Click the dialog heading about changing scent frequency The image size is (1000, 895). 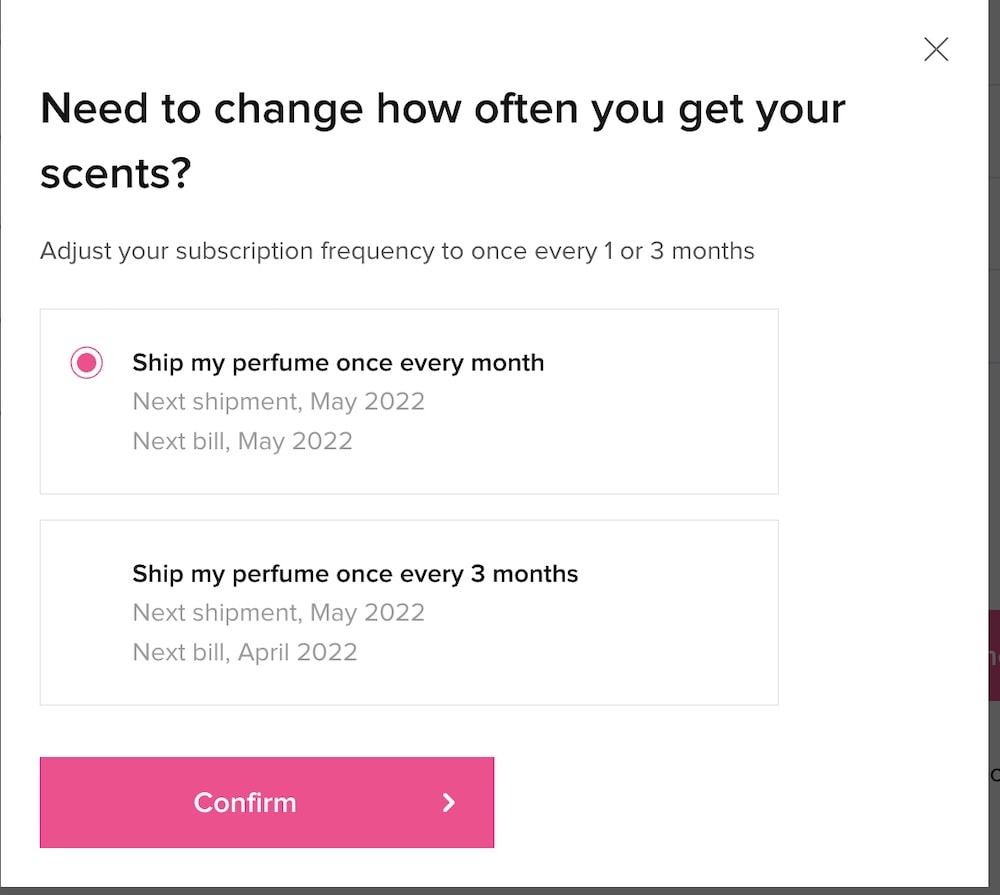point(442,109)
